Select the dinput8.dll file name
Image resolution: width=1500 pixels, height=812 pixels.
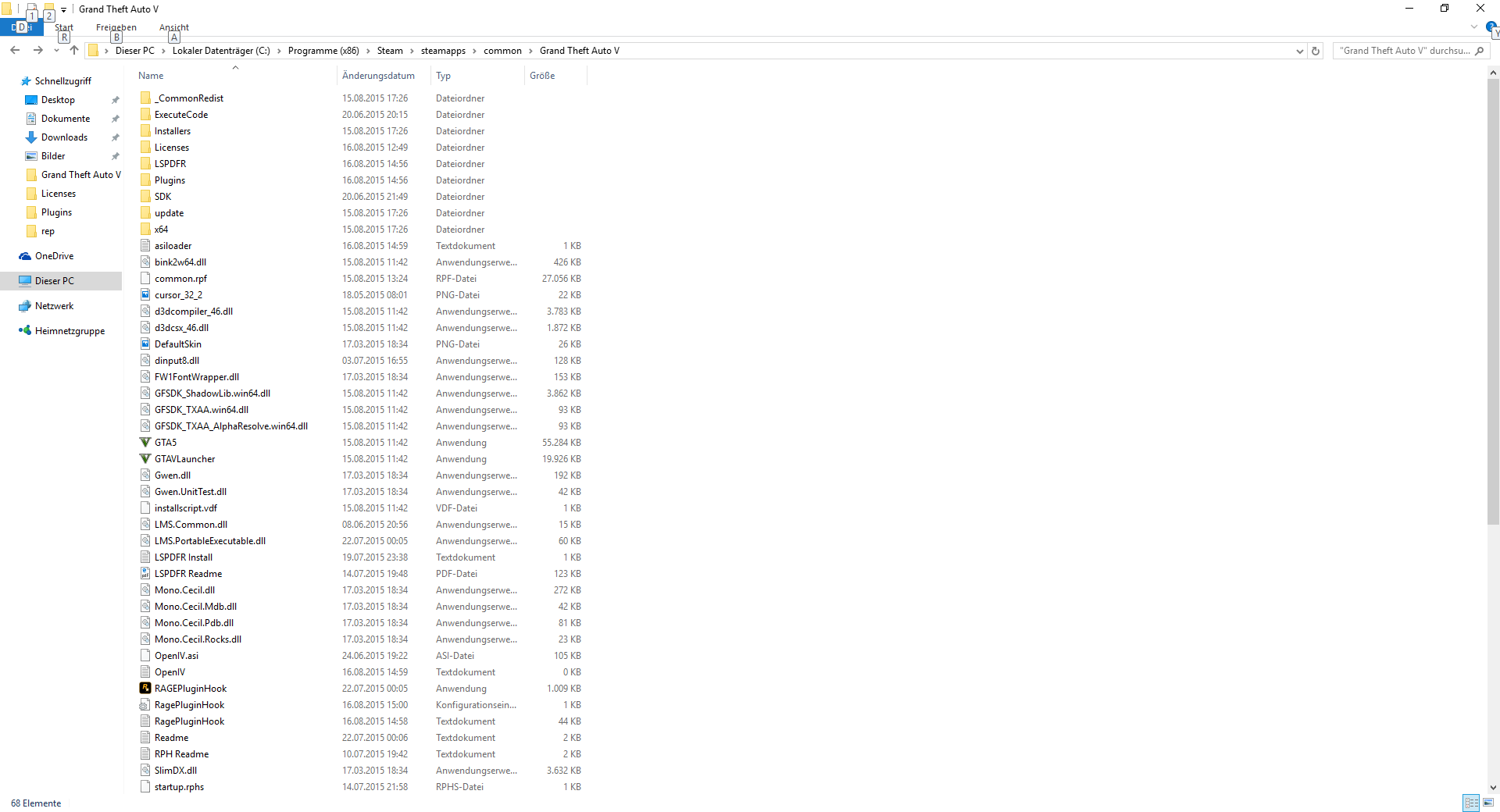(177, 361)
